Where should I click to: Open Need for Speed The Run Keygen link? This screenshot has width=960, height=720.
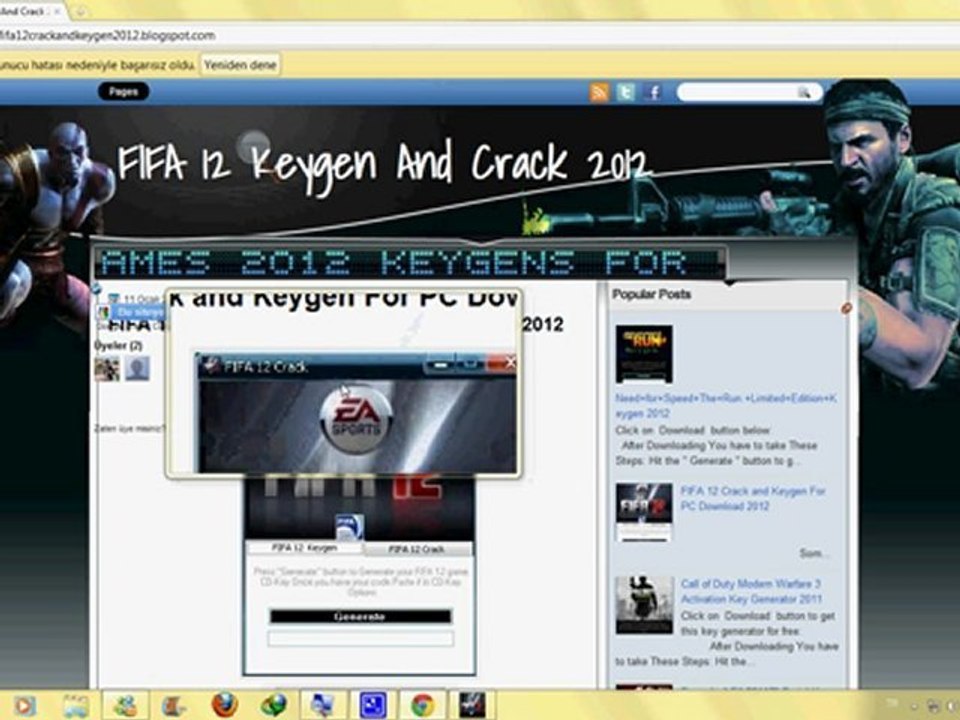[x=726, y=406]
